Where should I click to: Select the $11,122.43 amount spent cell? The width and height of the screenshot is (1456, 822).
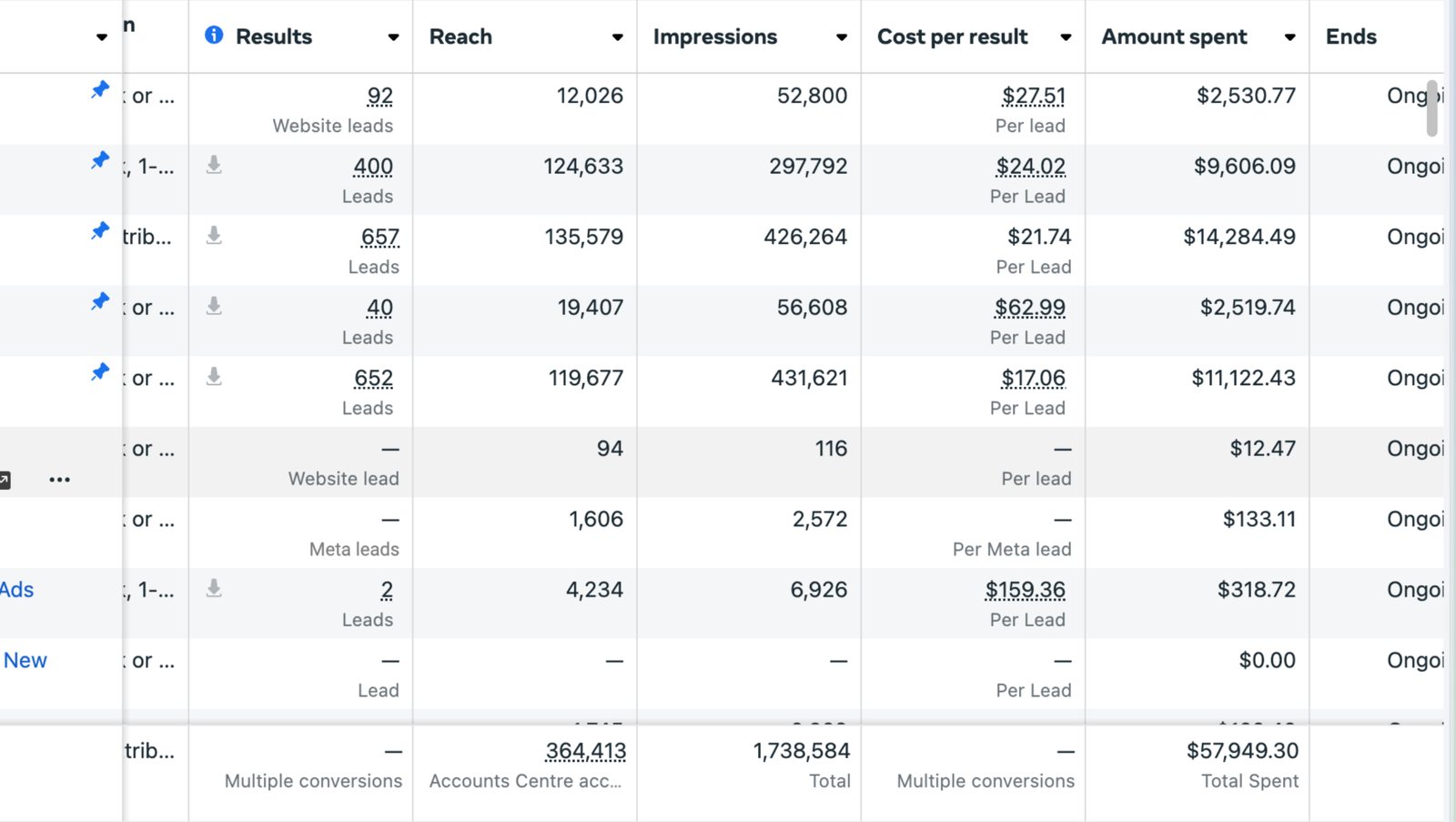[x=1243, y=378]
